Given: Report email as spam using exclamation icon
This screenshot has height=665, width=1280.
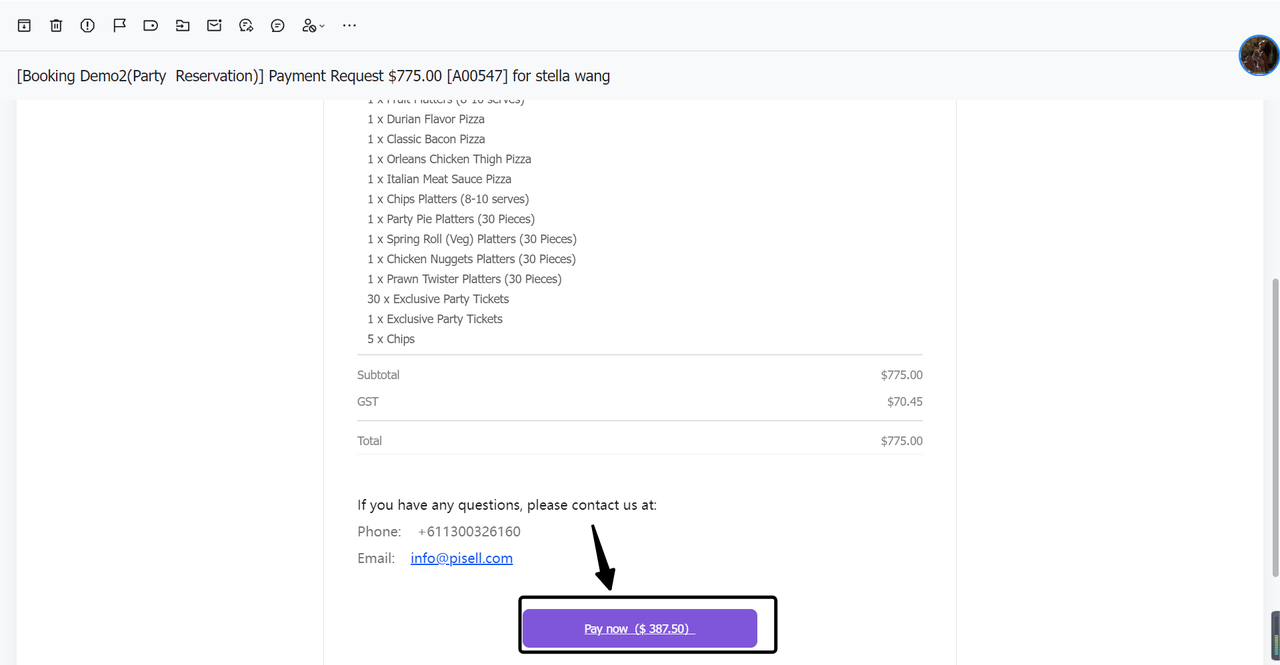Looking at the screenshot, I should [88, 25].
